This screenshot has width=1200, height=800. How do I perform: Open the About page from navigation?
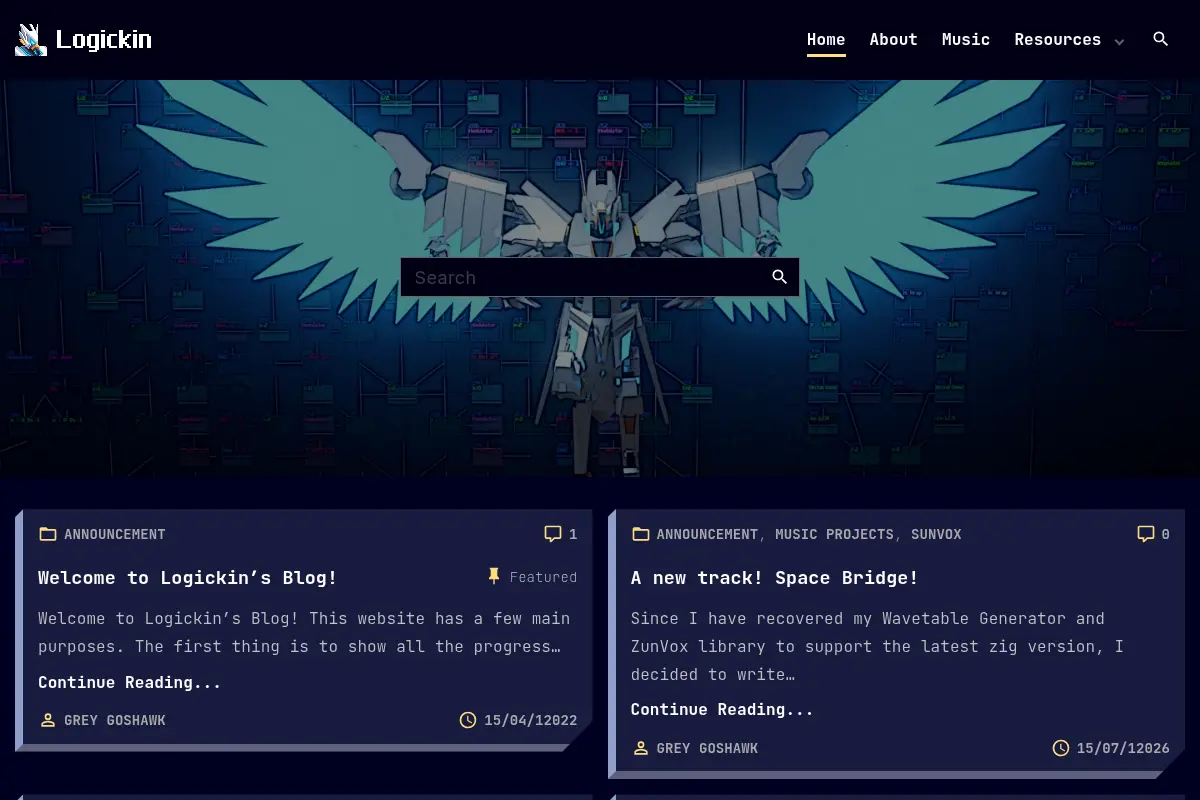pos(893,40)
